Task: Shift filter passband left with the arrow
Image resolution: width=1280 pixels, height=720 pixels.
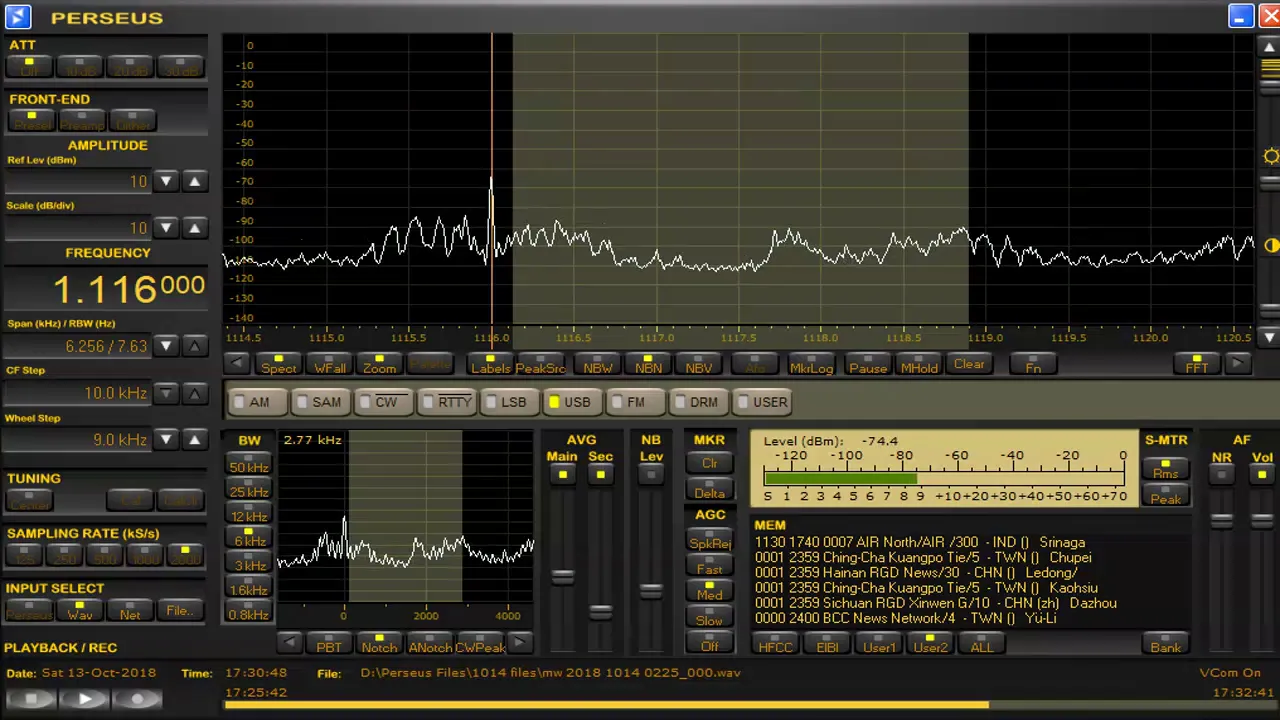Action: point(290,643)
